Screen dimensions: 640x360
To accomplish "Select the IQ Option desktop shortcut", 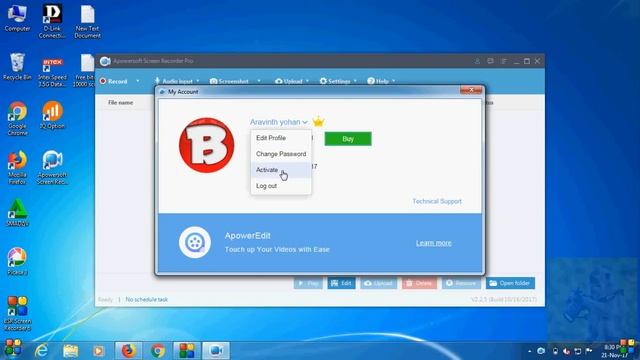I will pos(52,115).
